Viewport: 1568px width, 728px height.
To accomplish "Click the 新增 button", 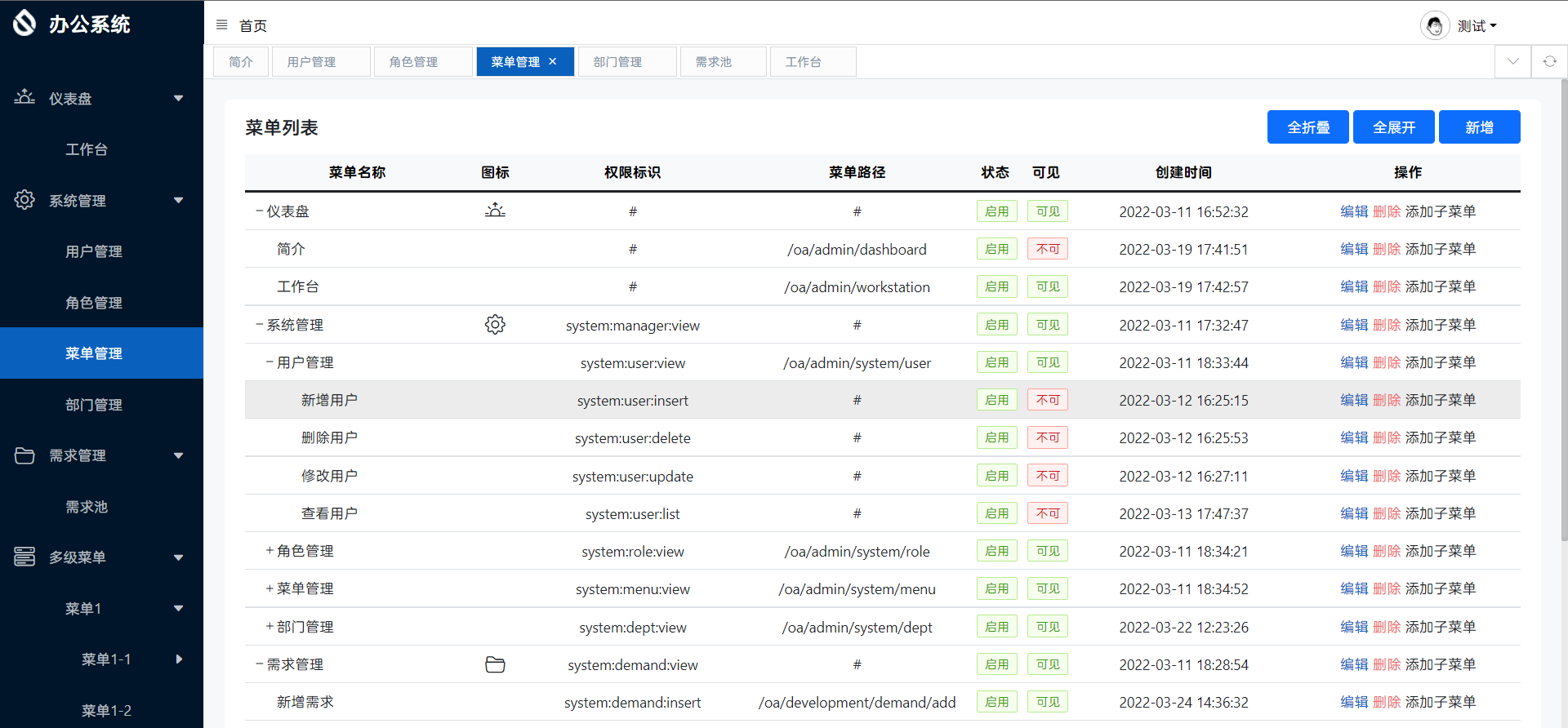I will [x=1479, y=127].
